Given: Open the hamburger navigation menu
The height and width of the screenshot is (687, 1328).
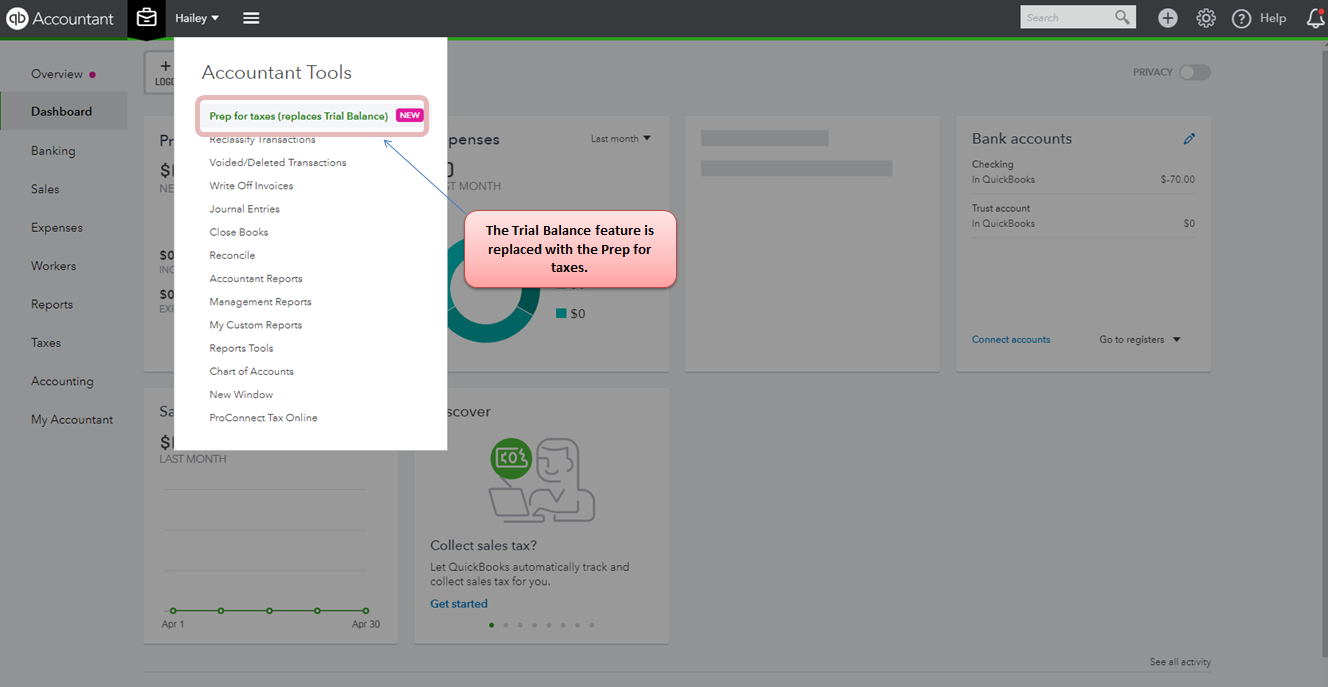Looking at the screenshot, I should [x=251, y=18].
